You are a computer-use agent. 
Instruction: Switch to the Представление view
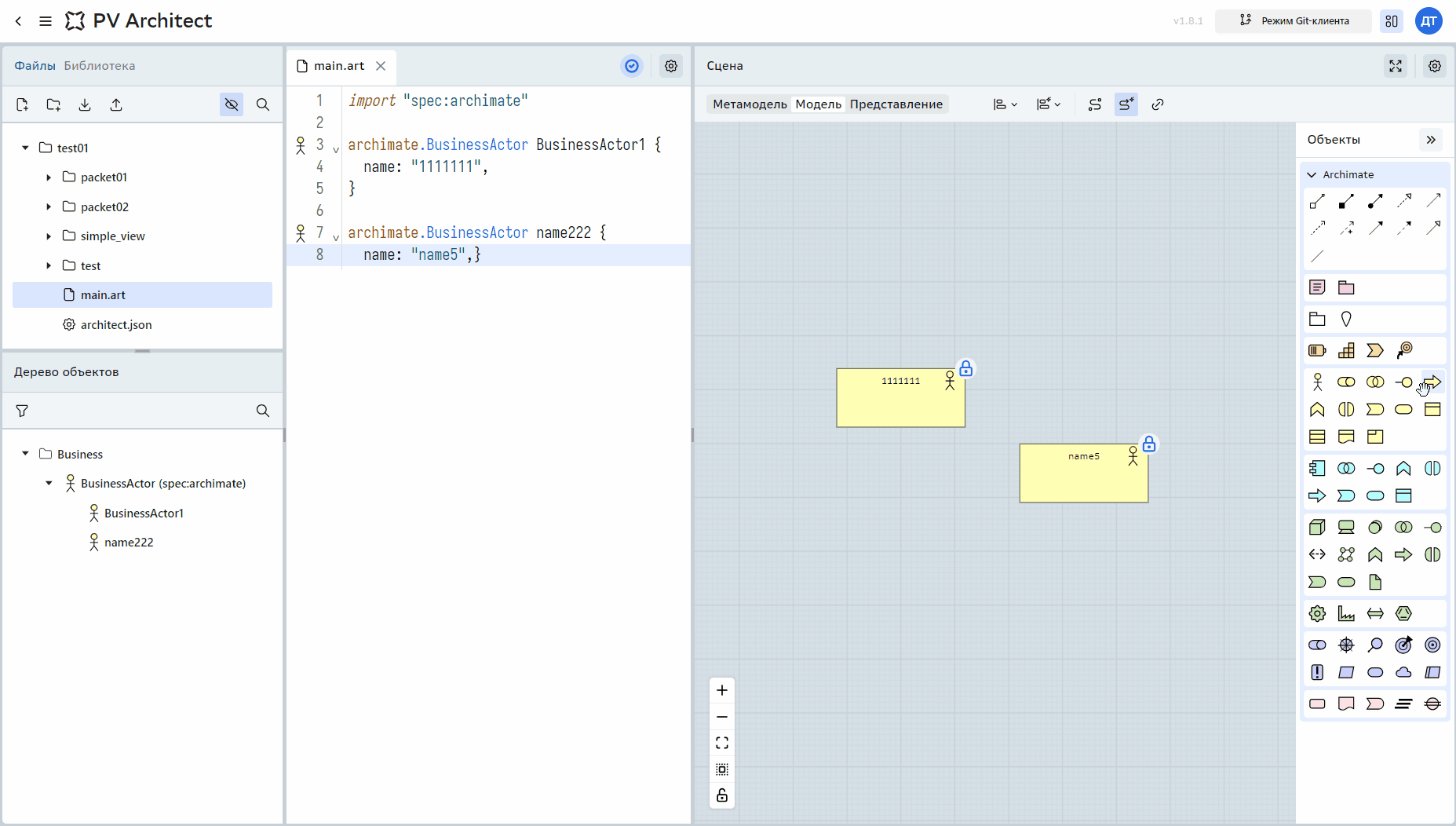click(x=896, y=104)
